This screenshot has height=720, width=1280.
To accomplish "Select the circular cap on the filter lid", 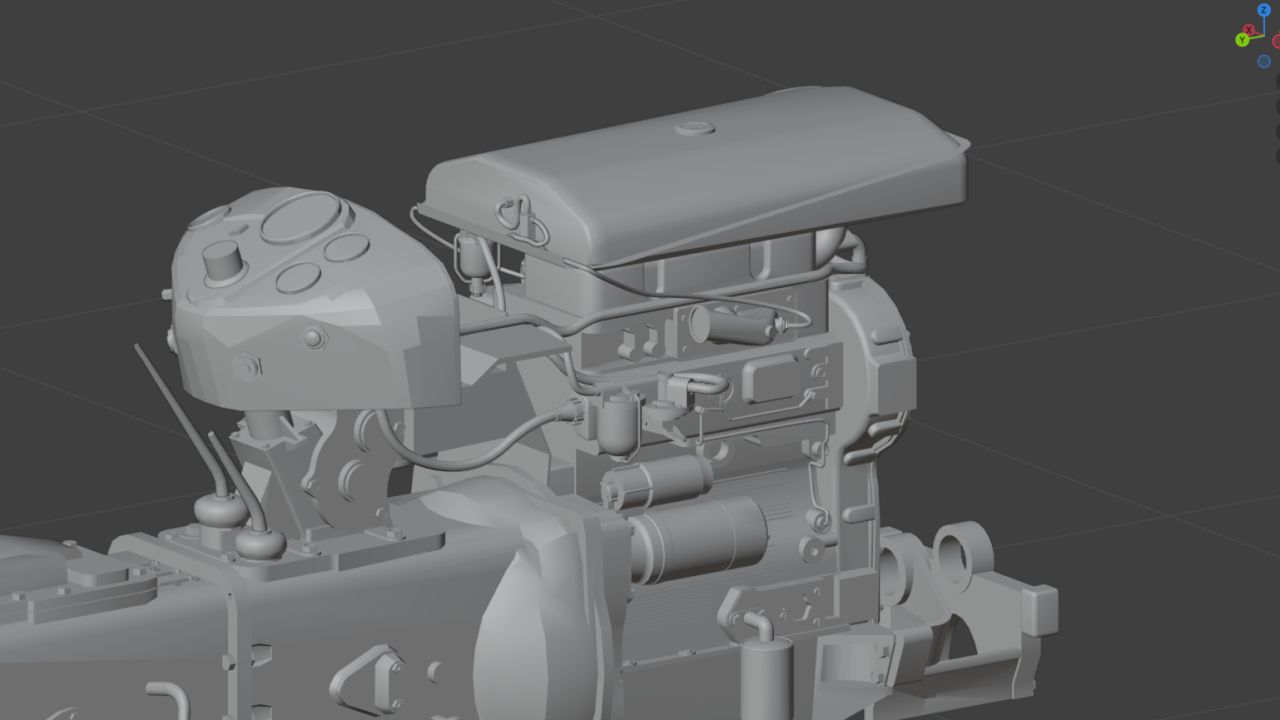I will click(695, 128).
